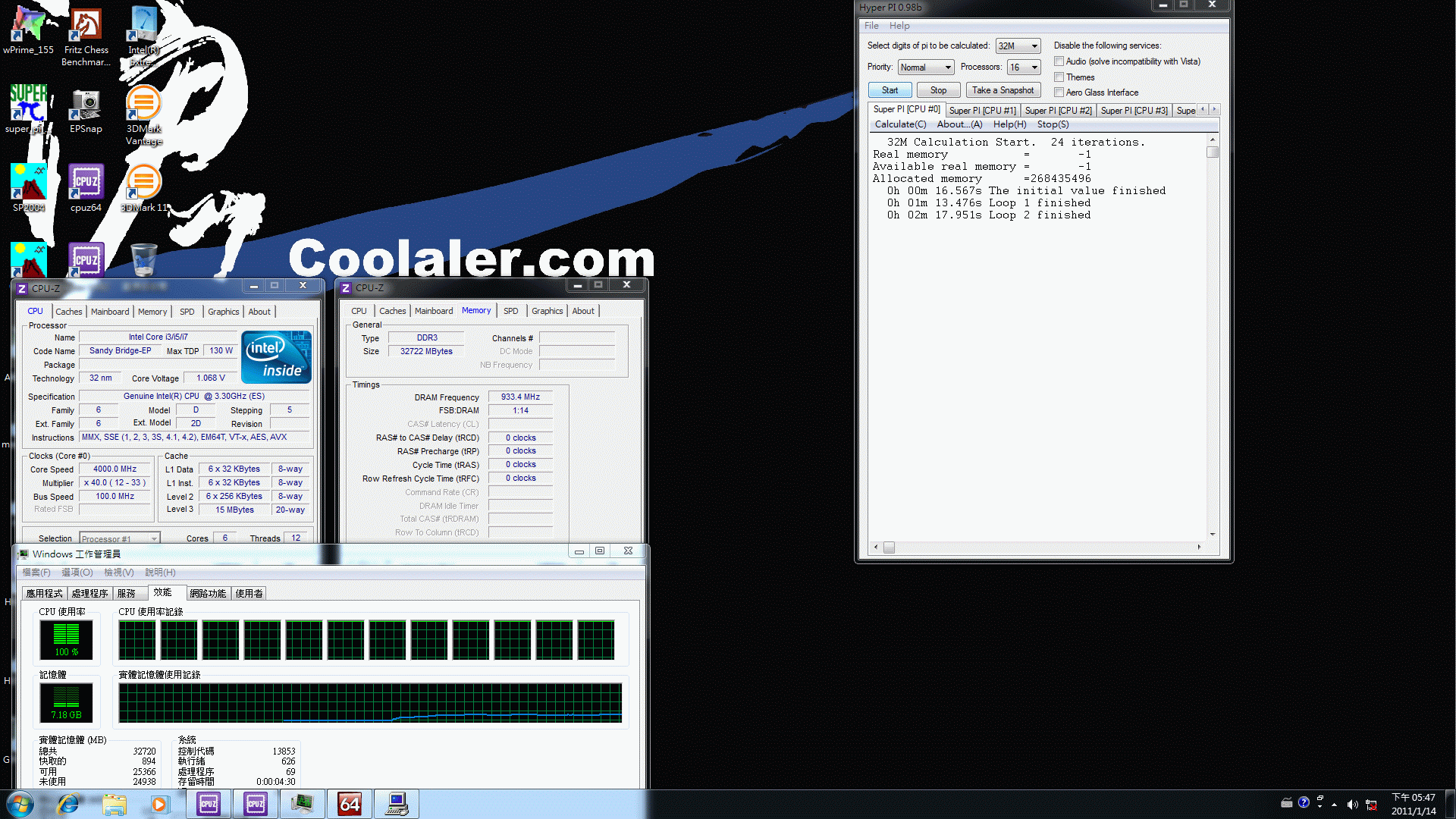Switch to the red 64 taskbar app
1456x819 pixels.
click(350, 804)
